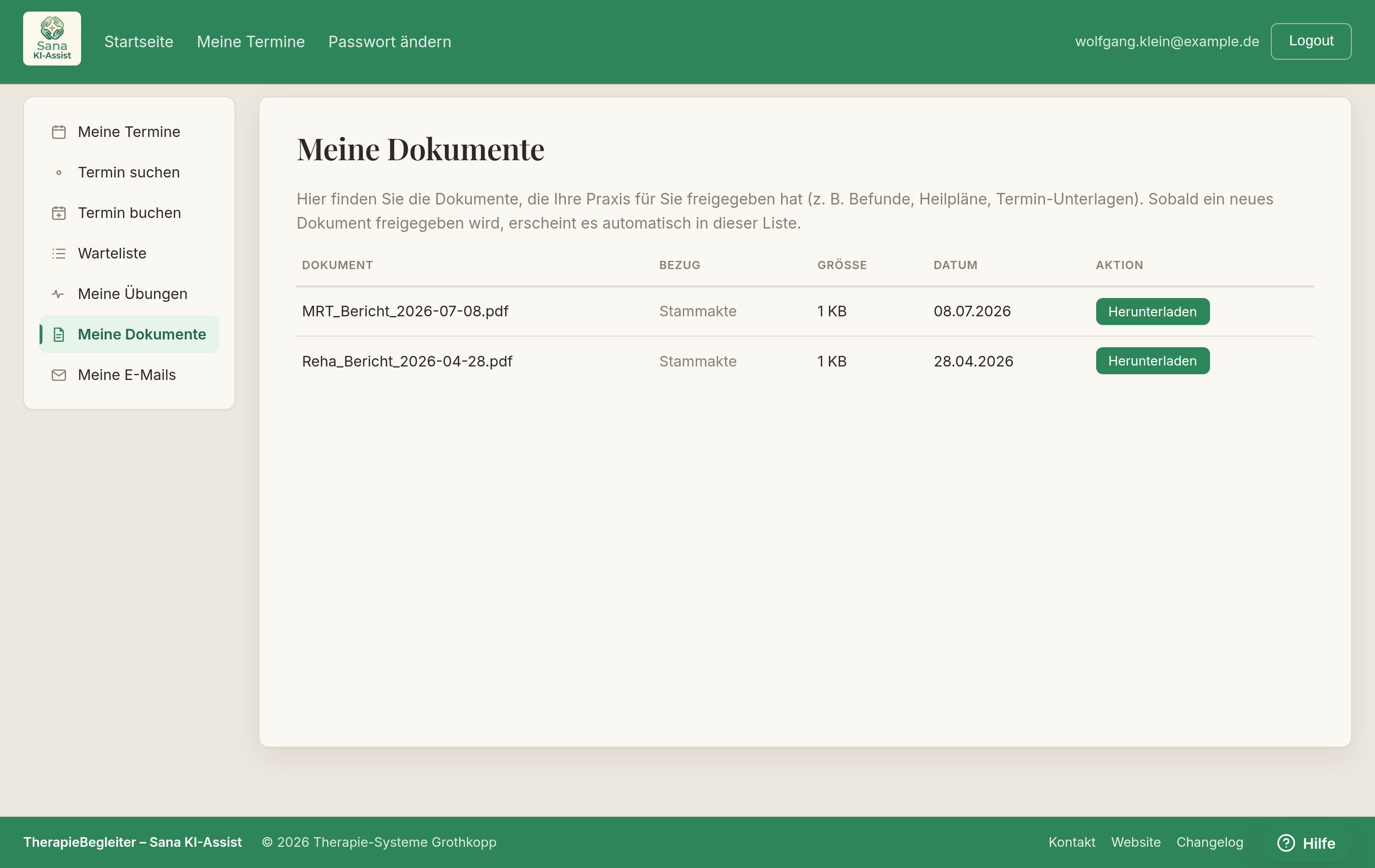Select Termin suchen in the sidebar
Screen dimensions: 1375x868
[x=129, y=172]
